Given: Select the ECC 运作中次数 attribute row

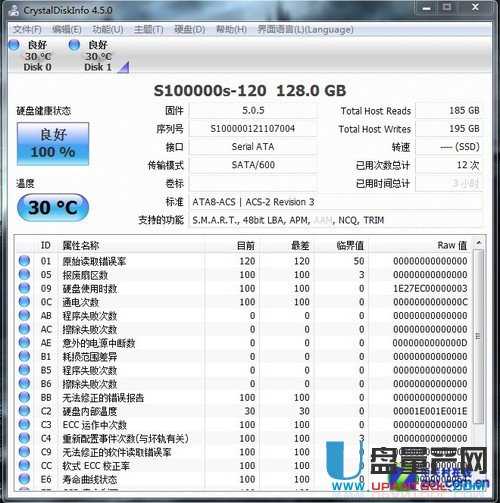Looking at the screenshot, I should coord(244,425).
